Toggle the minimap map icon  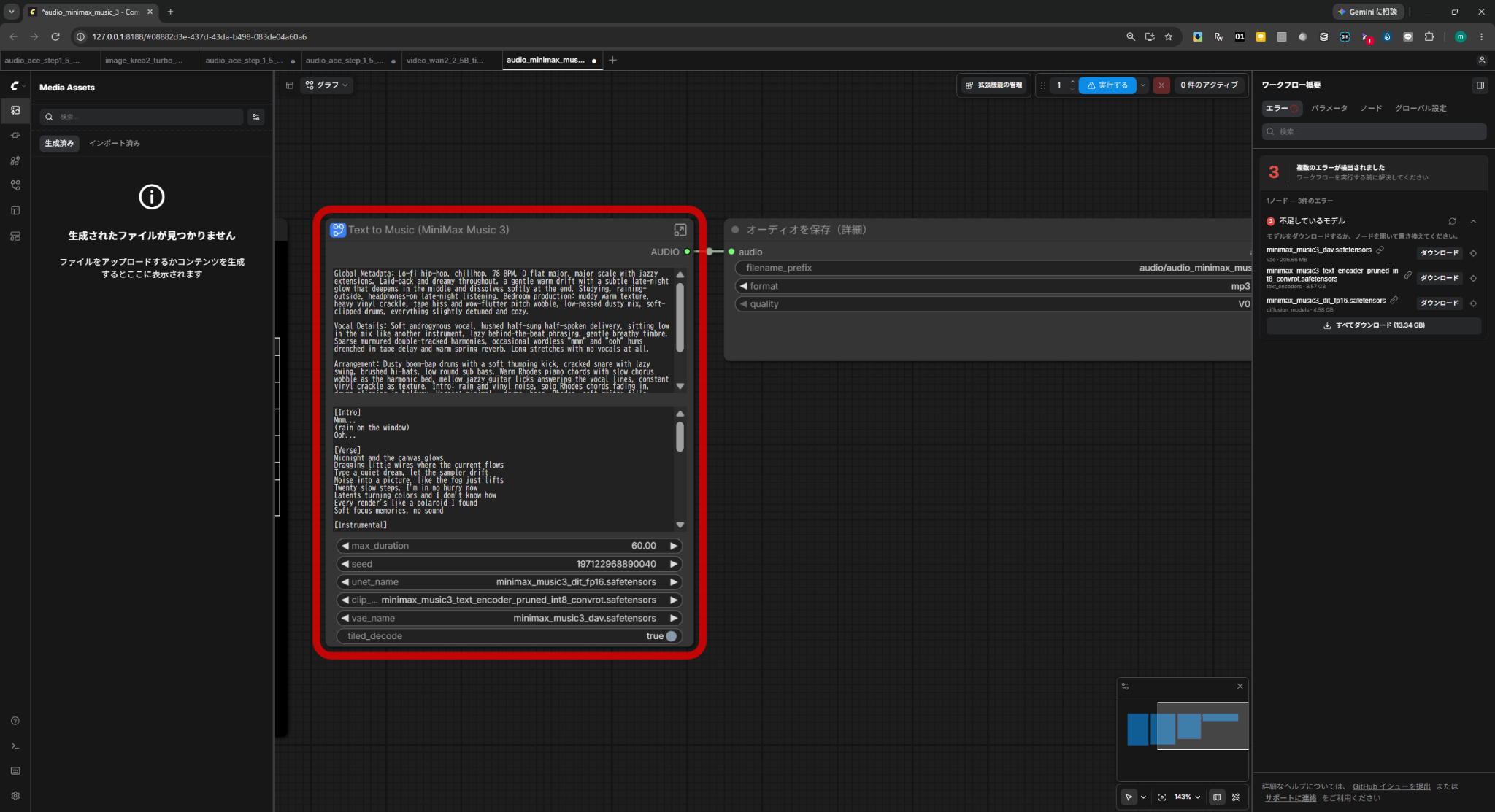pyautogui.click(x=1217, y=797)
